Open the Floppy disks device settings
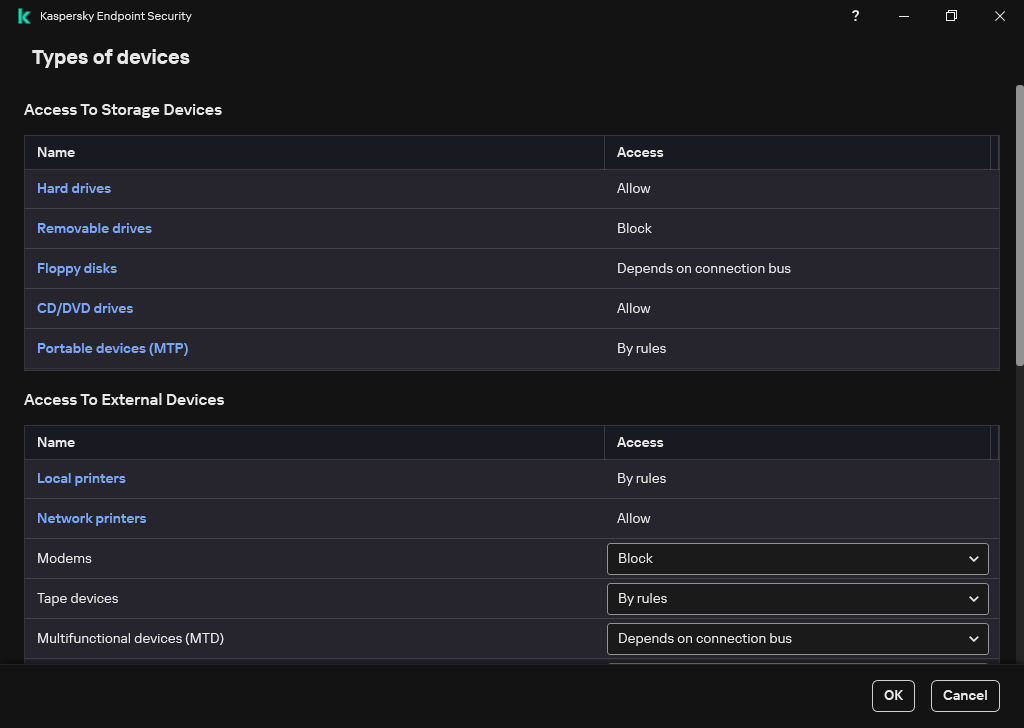This screenshot has height=728, width=1024. pyautogui.click(x=77, y=268)
